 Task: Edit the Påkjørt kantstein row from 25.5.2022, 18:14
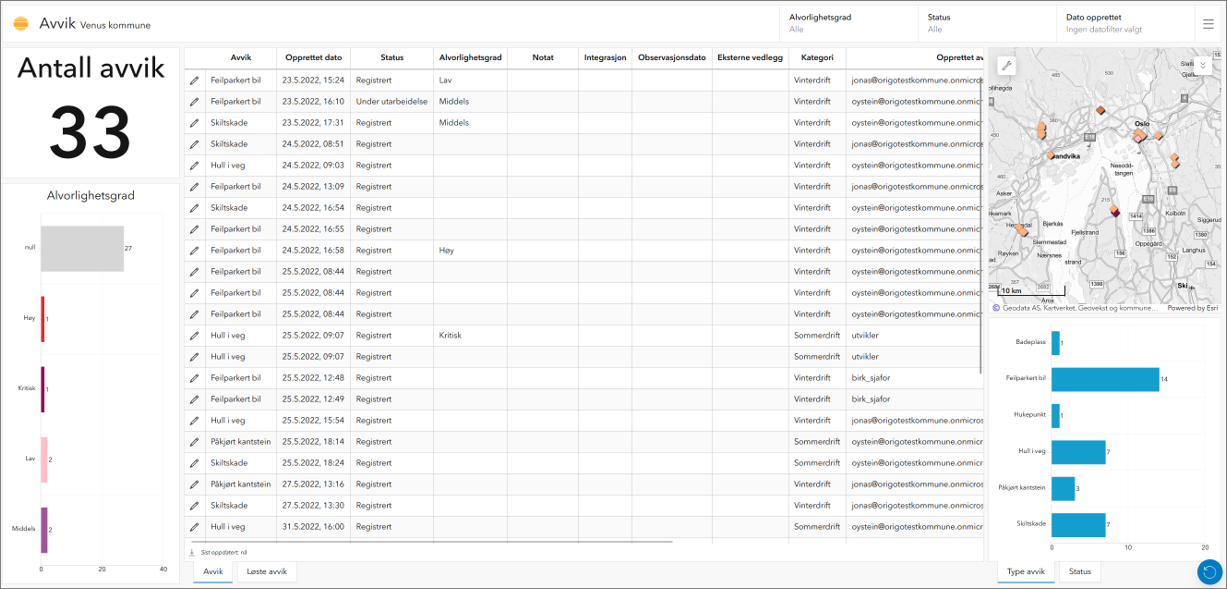tap(195, 441)
